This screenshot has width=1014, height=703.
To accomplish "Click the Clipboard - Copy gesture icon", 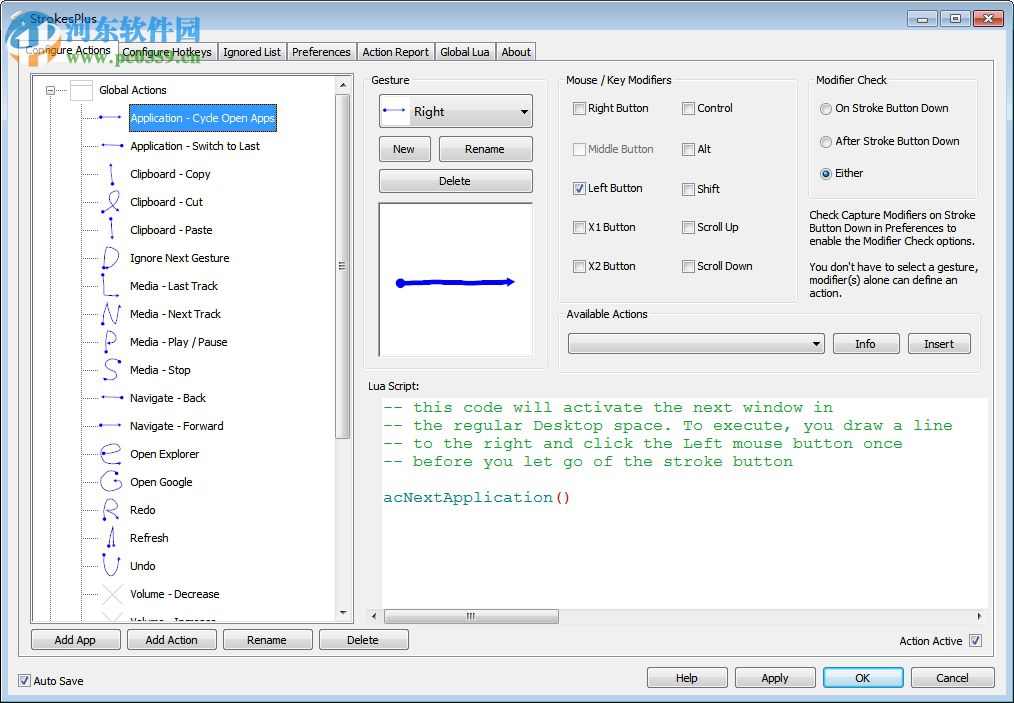I will click(112, 174).
